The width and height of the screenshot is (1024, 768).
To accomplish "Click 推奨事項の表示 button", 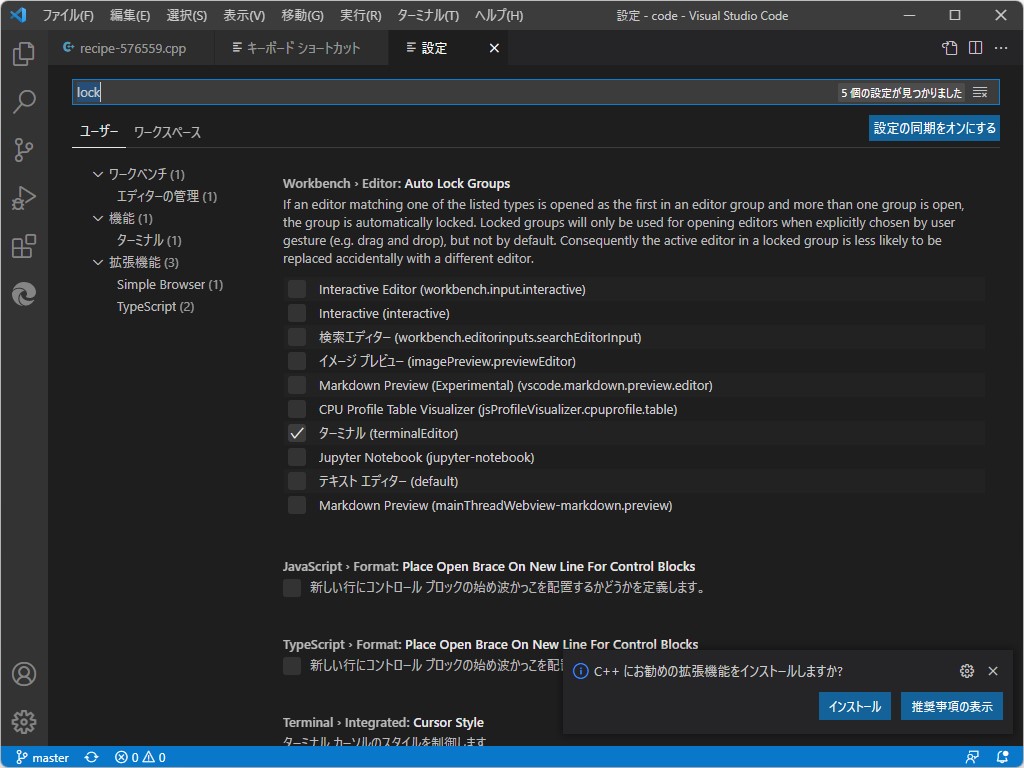I will tap(952, 707).
